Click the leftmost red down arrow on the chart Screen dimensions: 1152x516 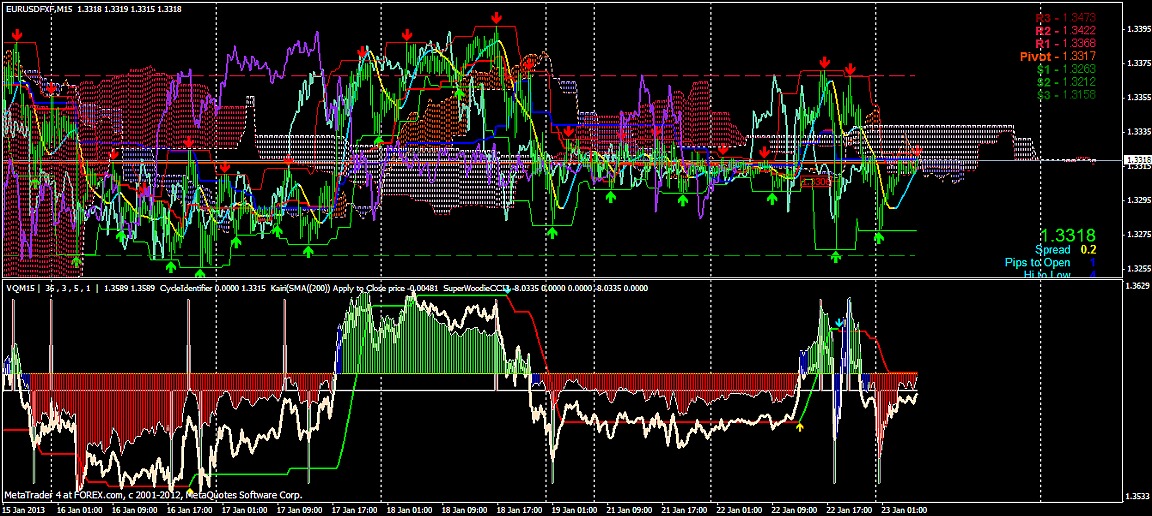point(17,36)
